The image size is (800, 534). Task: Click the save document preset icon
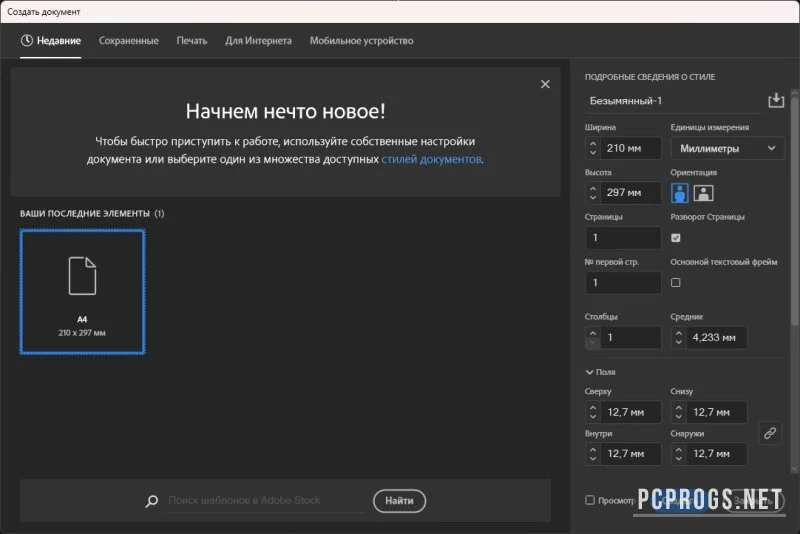click(776, 100)
